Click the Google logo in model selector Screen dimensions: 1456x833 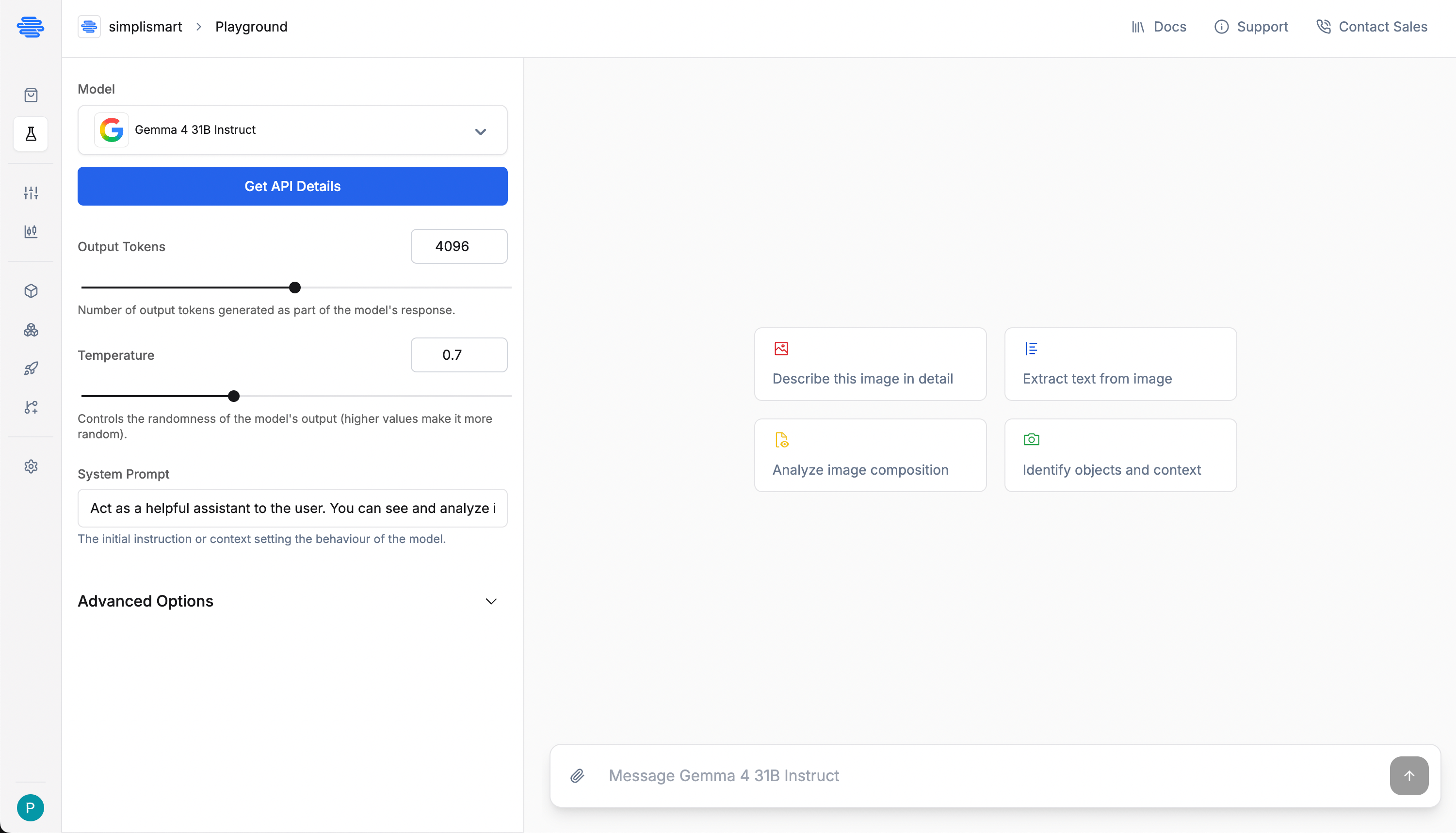(112, 130)
